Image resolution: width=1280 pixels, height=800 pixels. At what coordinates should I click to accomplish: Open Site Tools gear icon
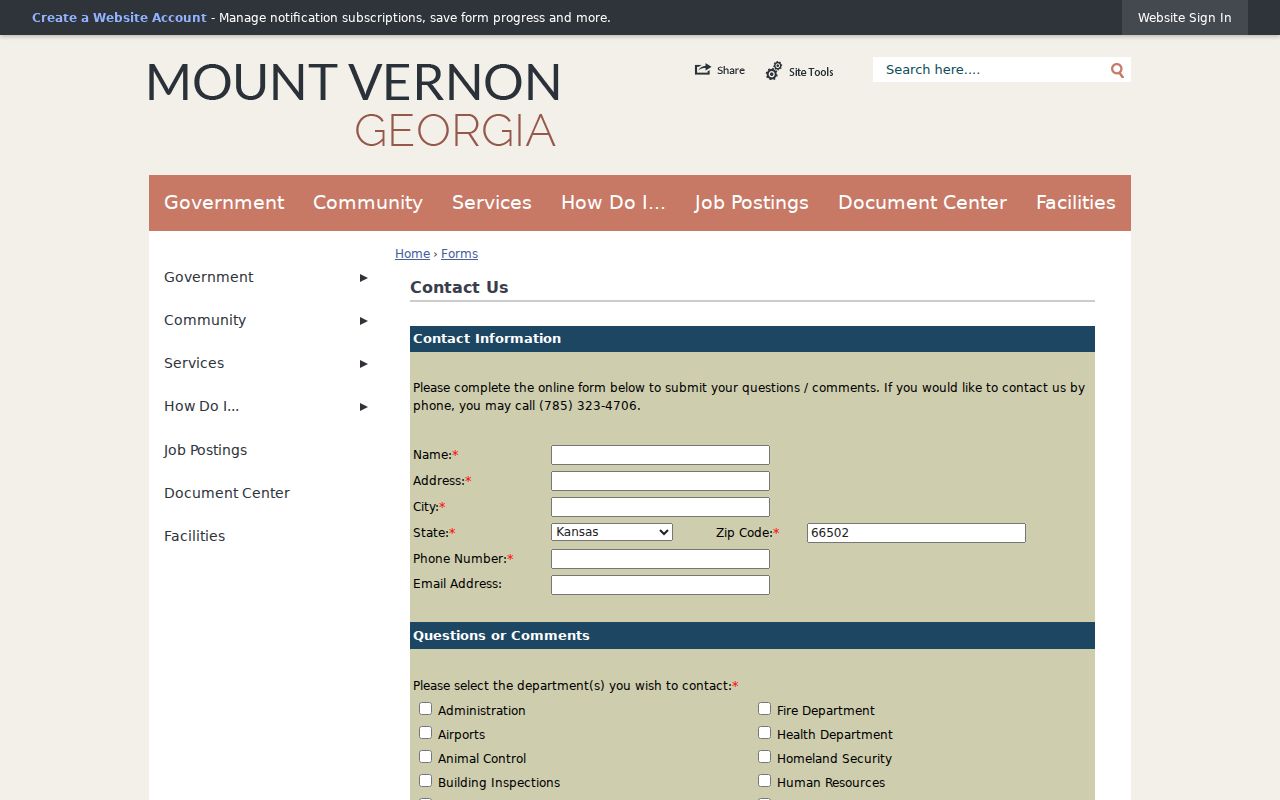[774, 71]
